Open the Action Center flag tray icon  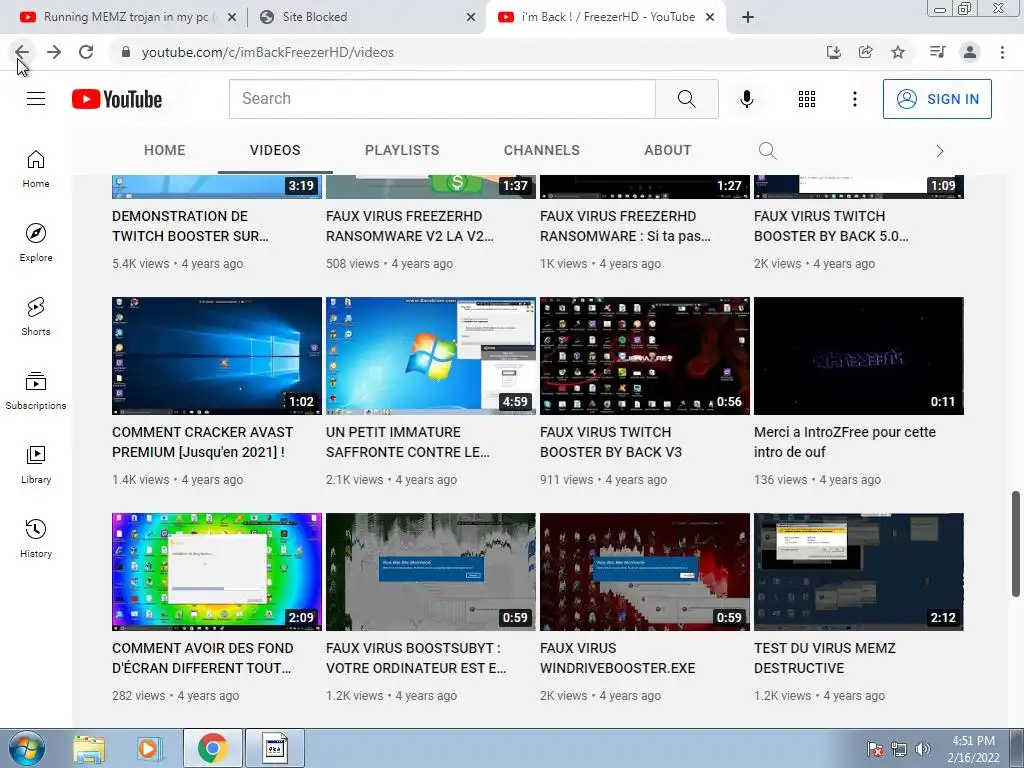click(875, 749)
